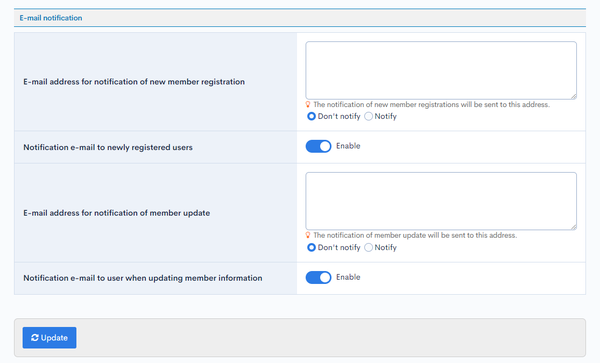Select "Don't notify" for new member registration
The height and width of the screenshot is (363, 600).
coord(311,116)
